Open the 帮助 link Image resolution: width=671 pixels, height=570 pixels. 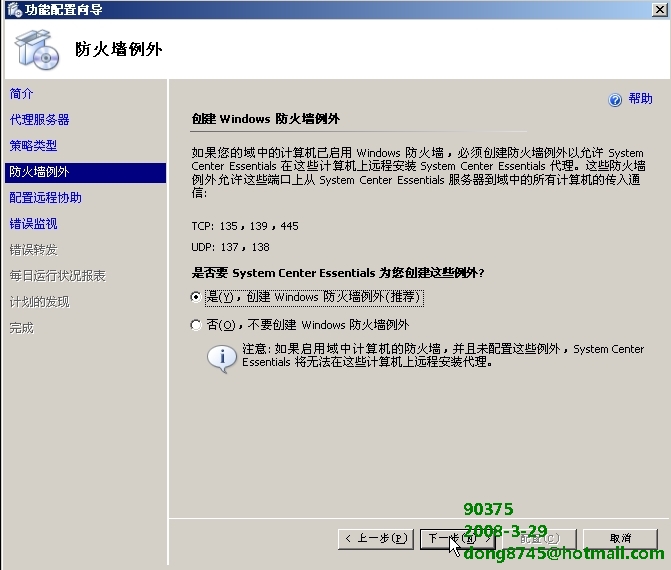pos(640,99)
